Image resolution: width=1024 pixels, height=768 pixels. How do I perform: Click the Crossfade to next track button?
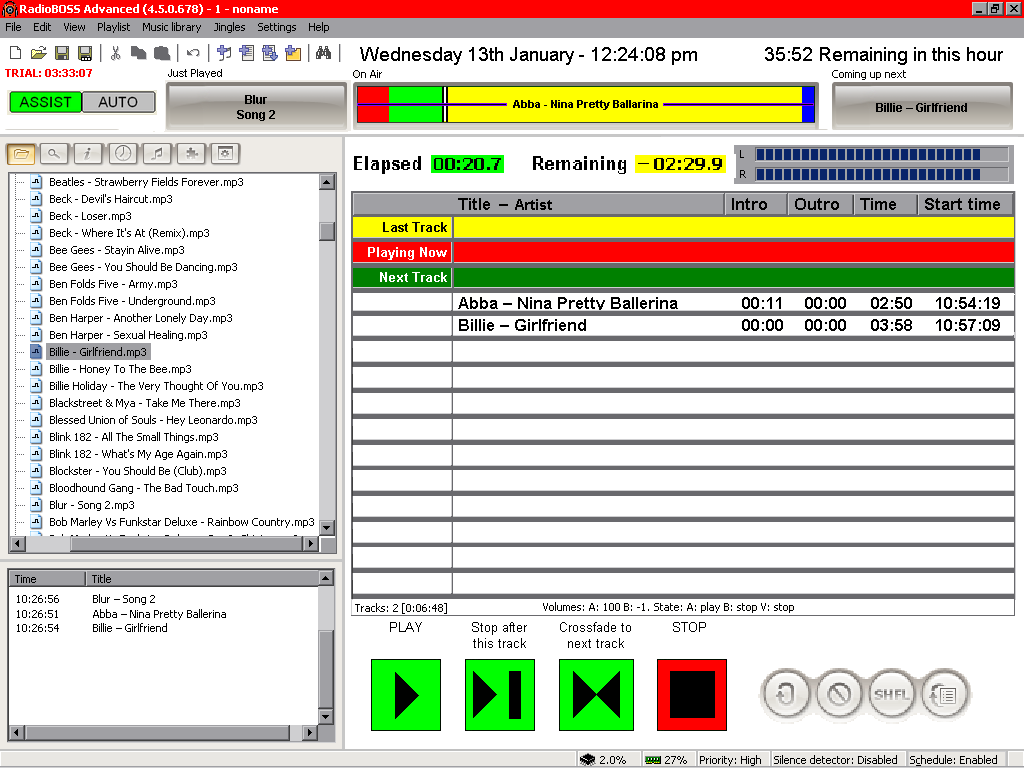tap(596, 694)
